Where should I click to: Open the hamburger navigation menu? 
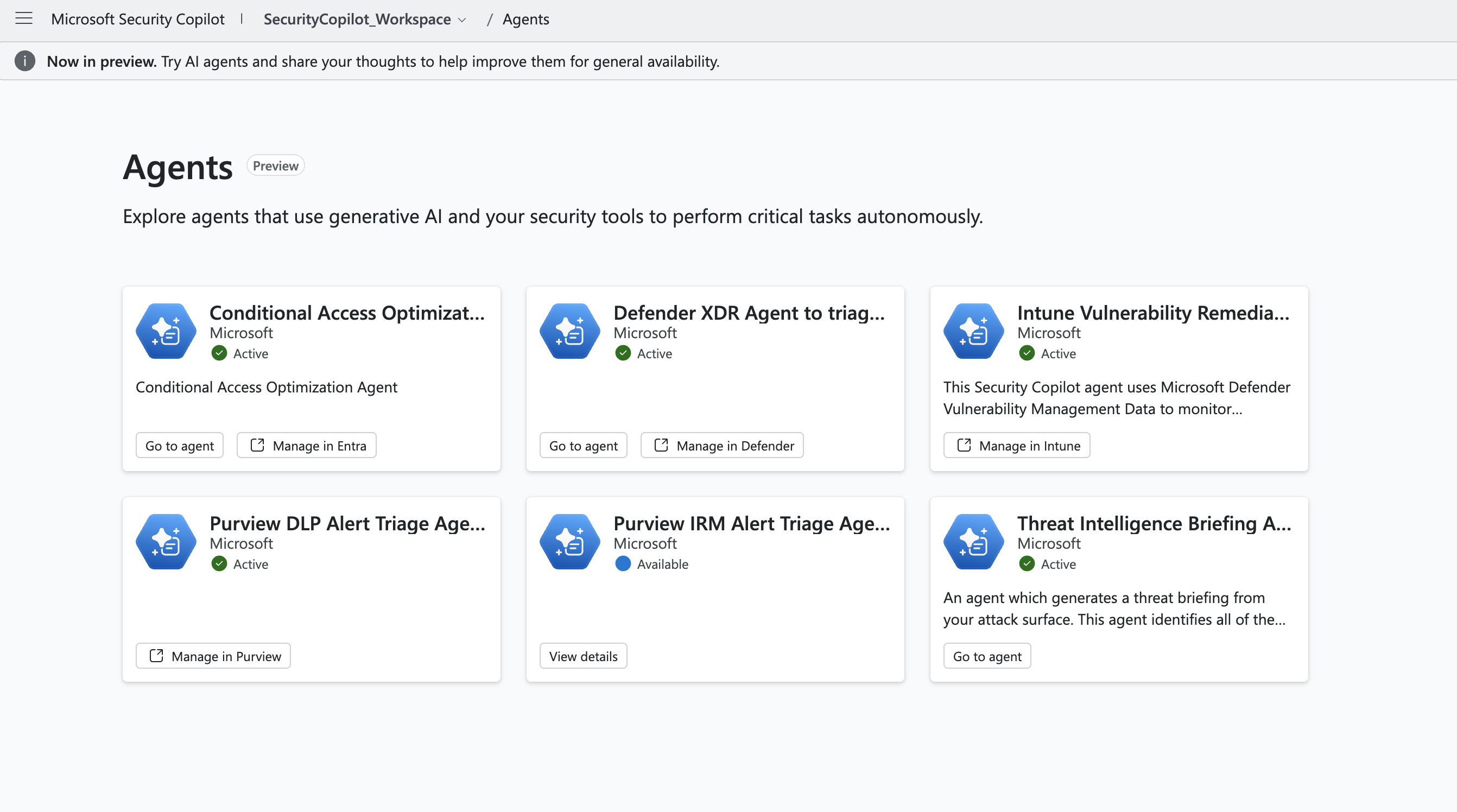click(24, 18)
